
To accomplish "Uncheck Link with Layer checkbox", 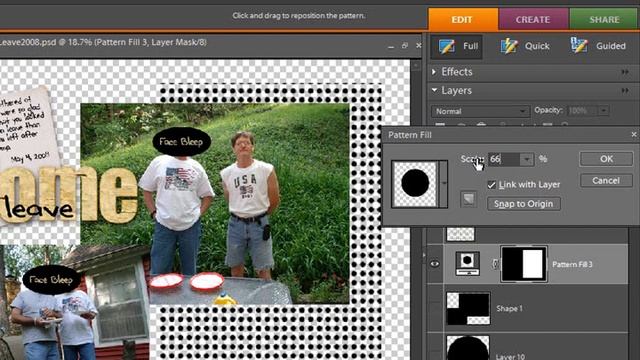I will click(491, 185).
